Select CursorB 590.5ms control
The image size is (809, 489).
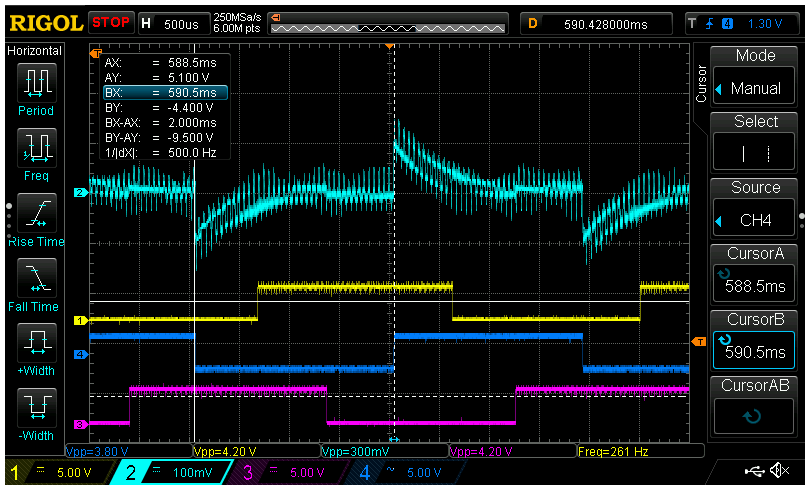click(753, 350)
